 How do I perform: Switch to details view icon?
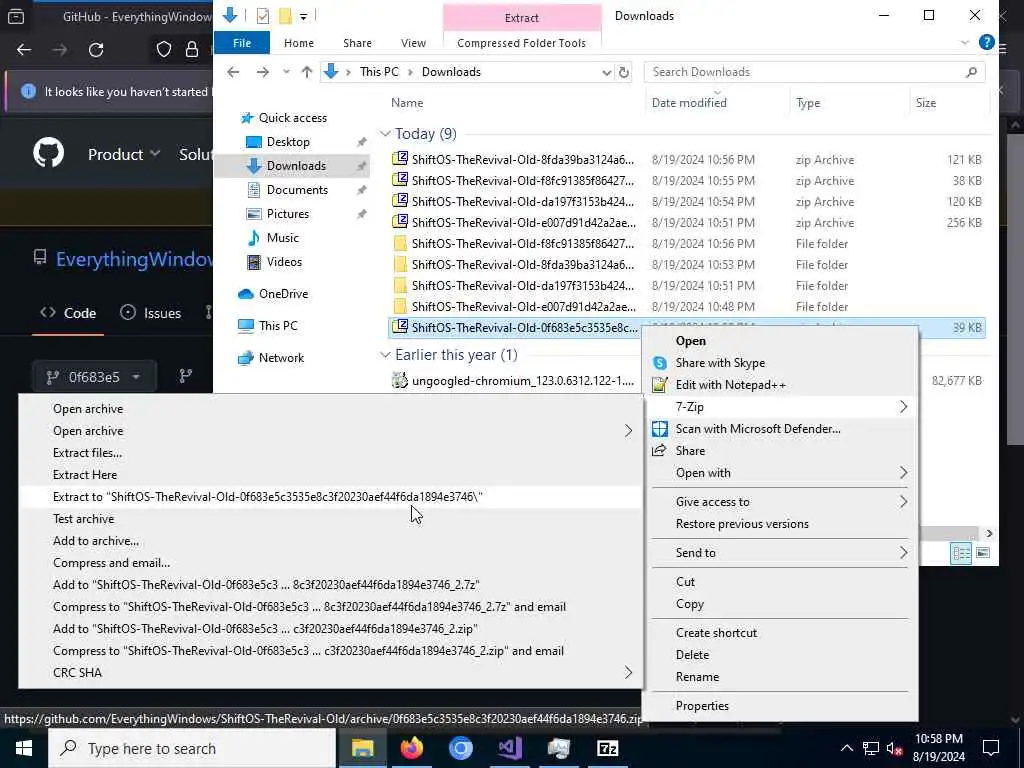coord(961,553)
